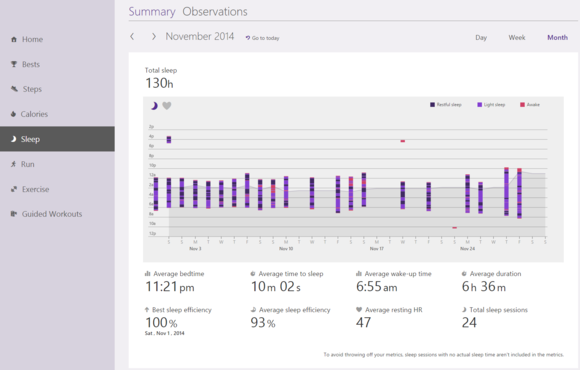
Task: Click the Go to today link
Action: tap(263, 38)
